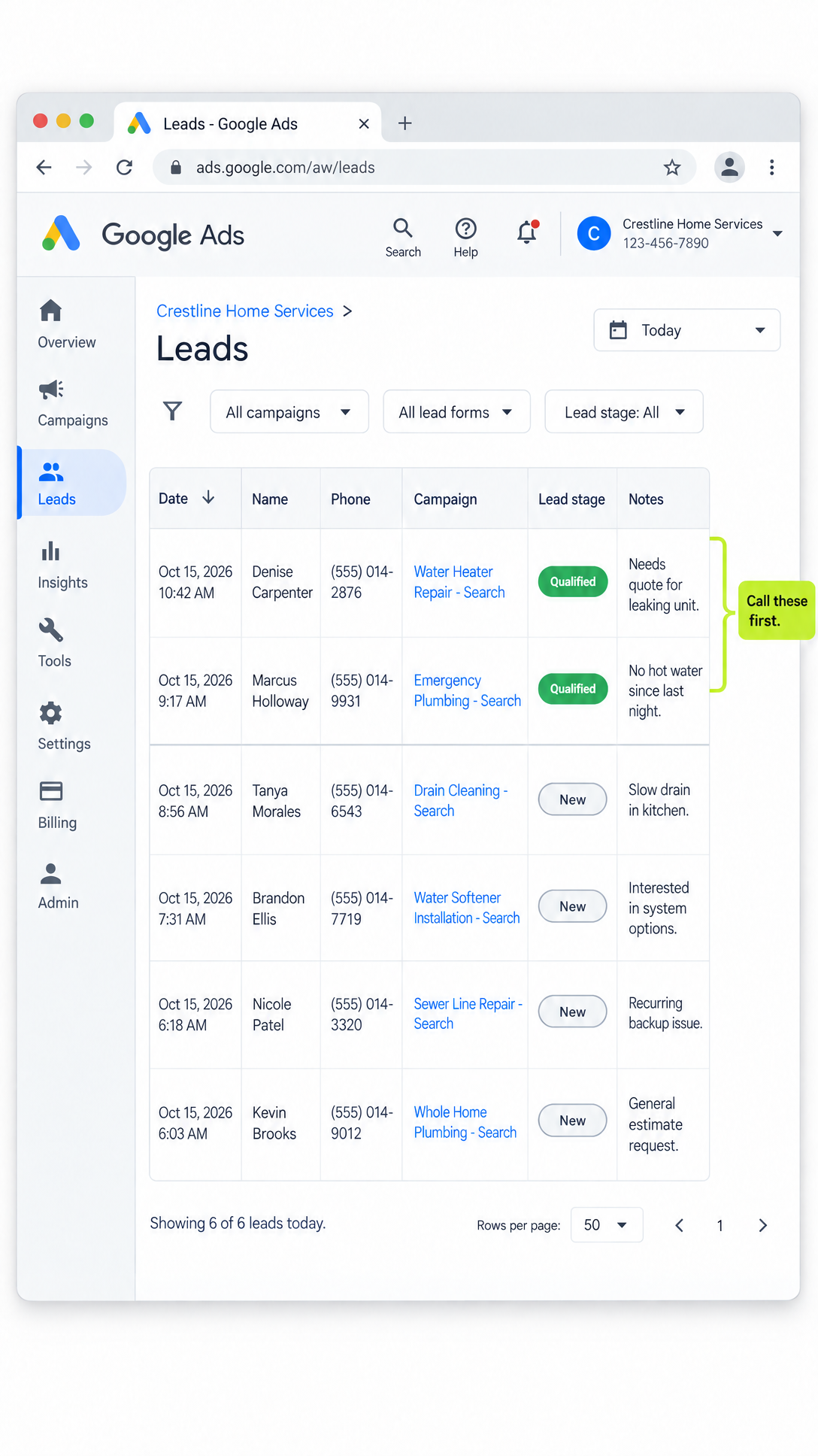Open Water Heater Repair - Search campaign

[x=459, y=582]
